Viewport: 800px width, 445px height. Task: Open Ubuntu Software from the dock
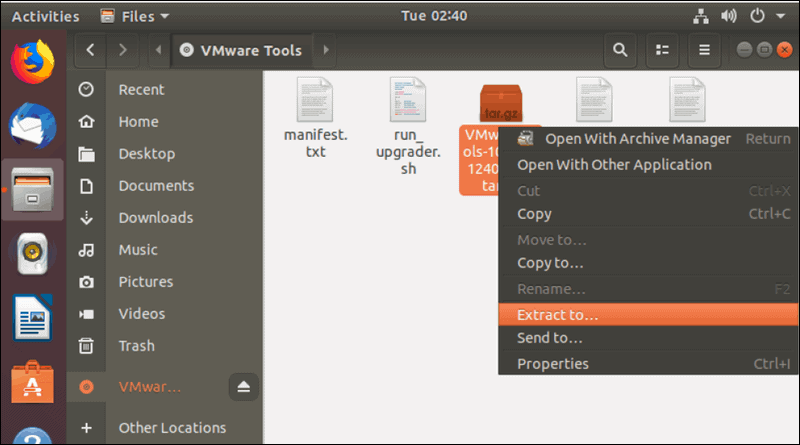[33, 382]
